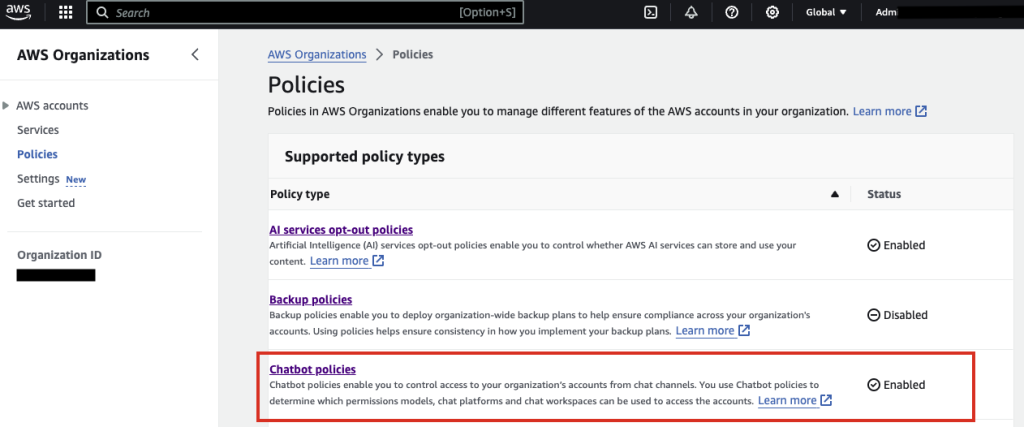1024x427 pixels.
Task: Click the Status column header
Action: (884, 194)
